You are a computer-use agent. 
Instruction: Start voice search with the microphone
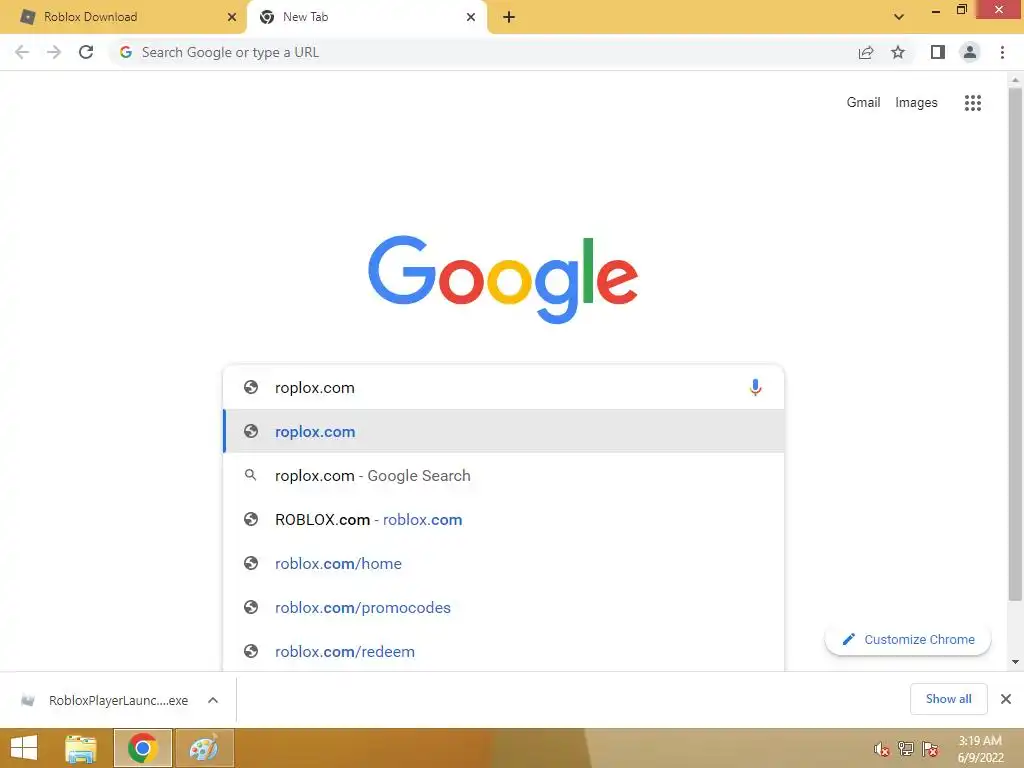click(x=755, y=387)
